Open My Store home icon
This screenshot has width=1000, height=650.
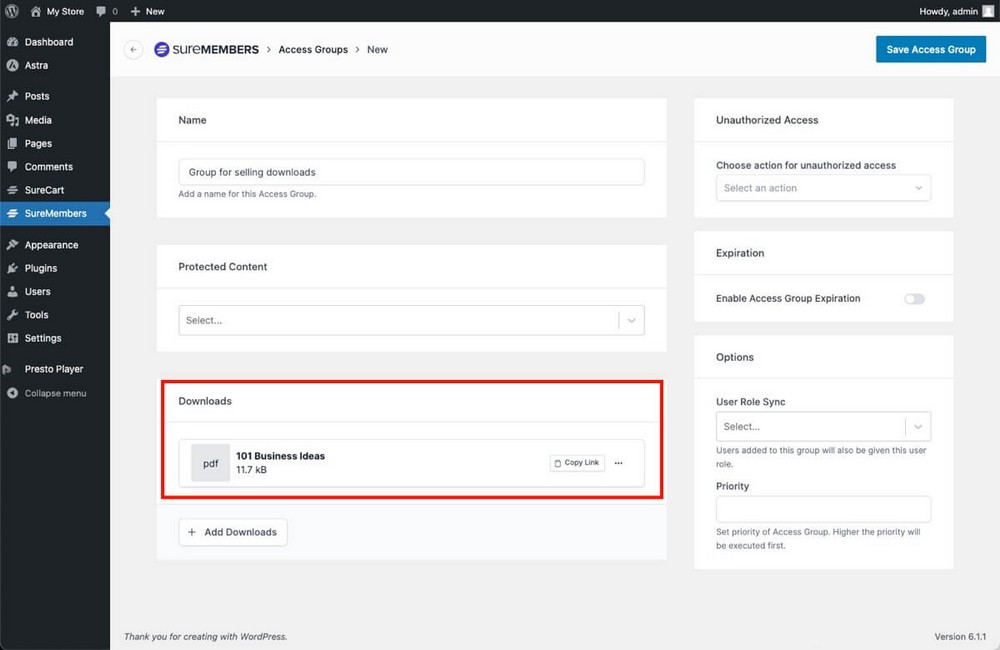(x=36, y=11)
